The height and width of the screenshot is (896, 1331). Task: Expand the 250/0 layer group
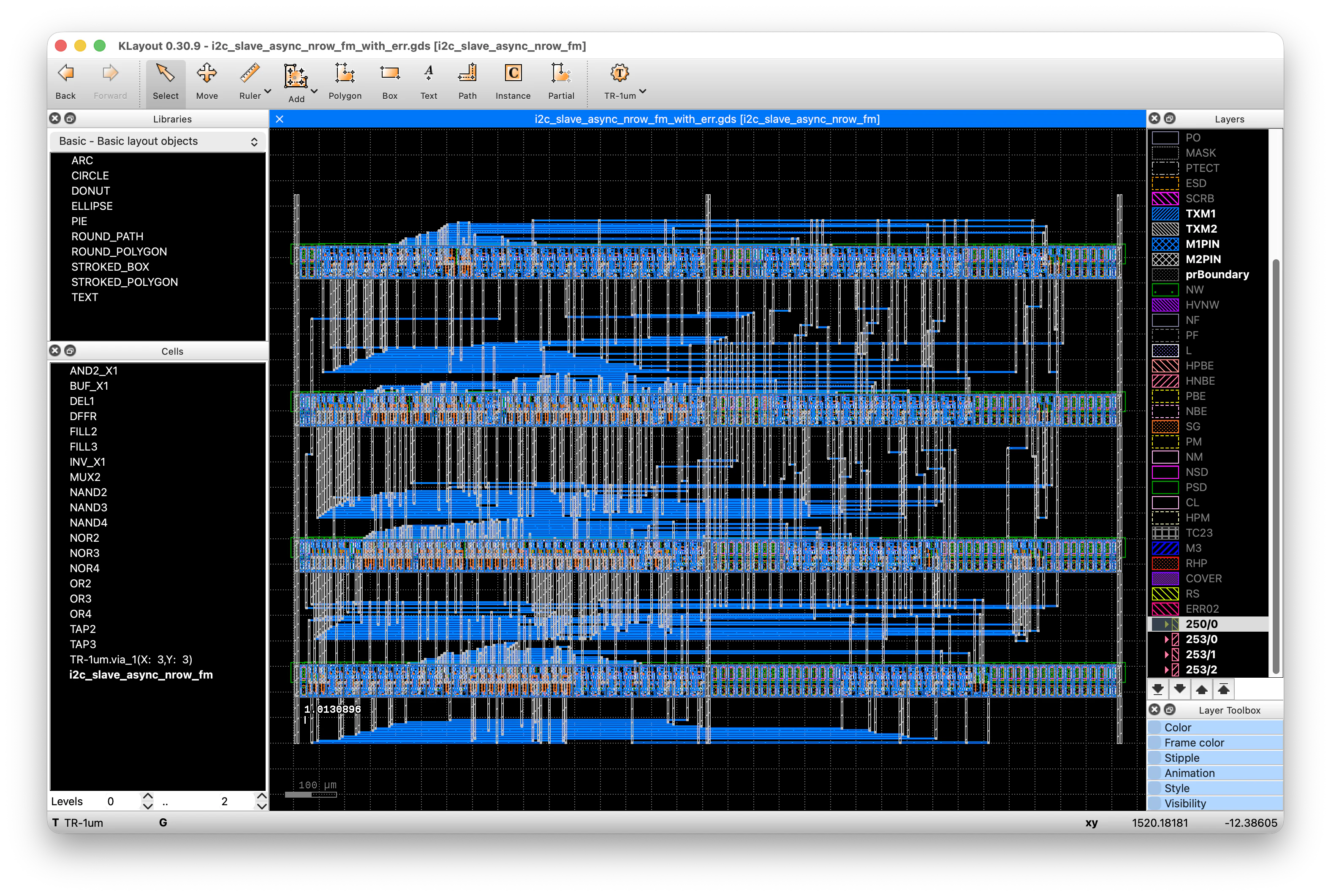1166,624
